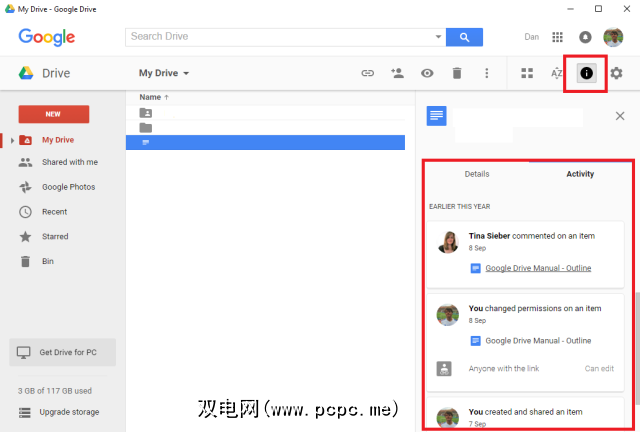Expand the My Drive tree arrow
Viewport: 640px width, 432px height.
(x=12, y=140)
